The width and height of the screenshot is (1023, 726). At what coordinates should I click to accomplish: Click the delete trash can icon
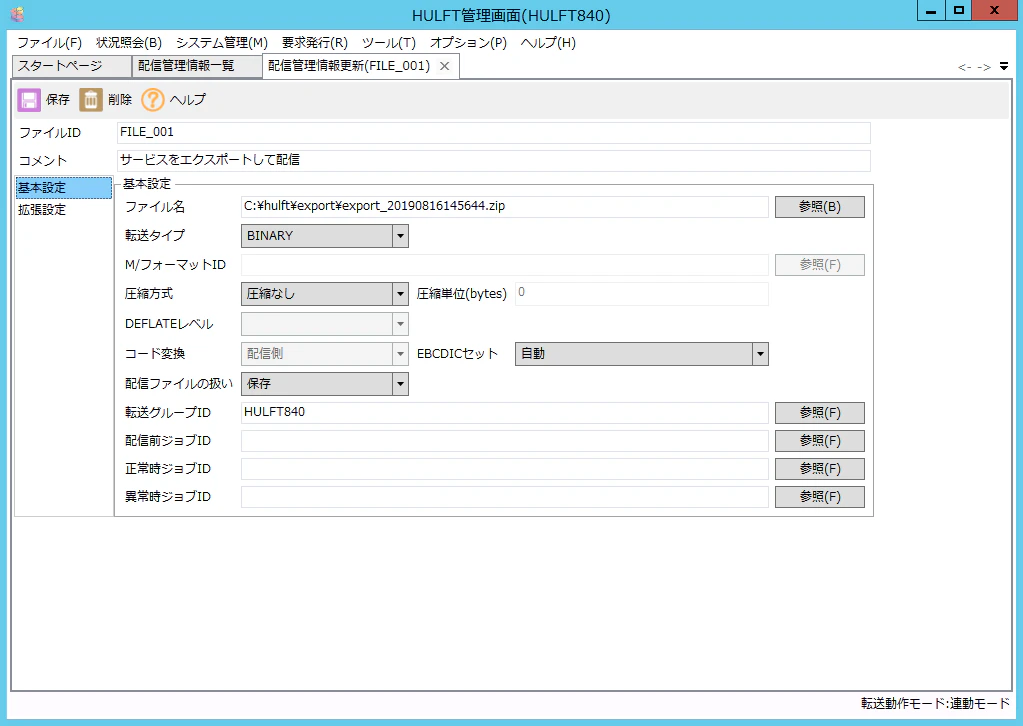click(91, 100)
